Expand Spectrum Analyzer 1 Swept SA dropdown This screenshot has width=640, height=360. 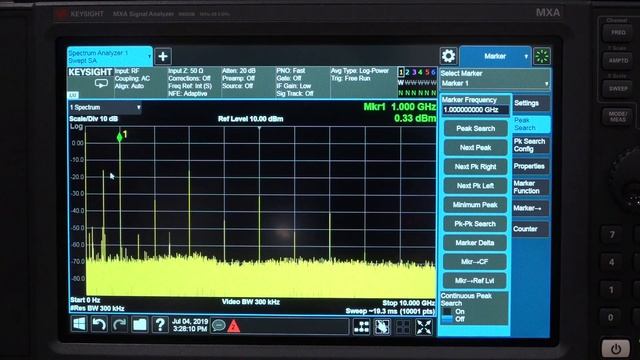[x=110, y=56]
